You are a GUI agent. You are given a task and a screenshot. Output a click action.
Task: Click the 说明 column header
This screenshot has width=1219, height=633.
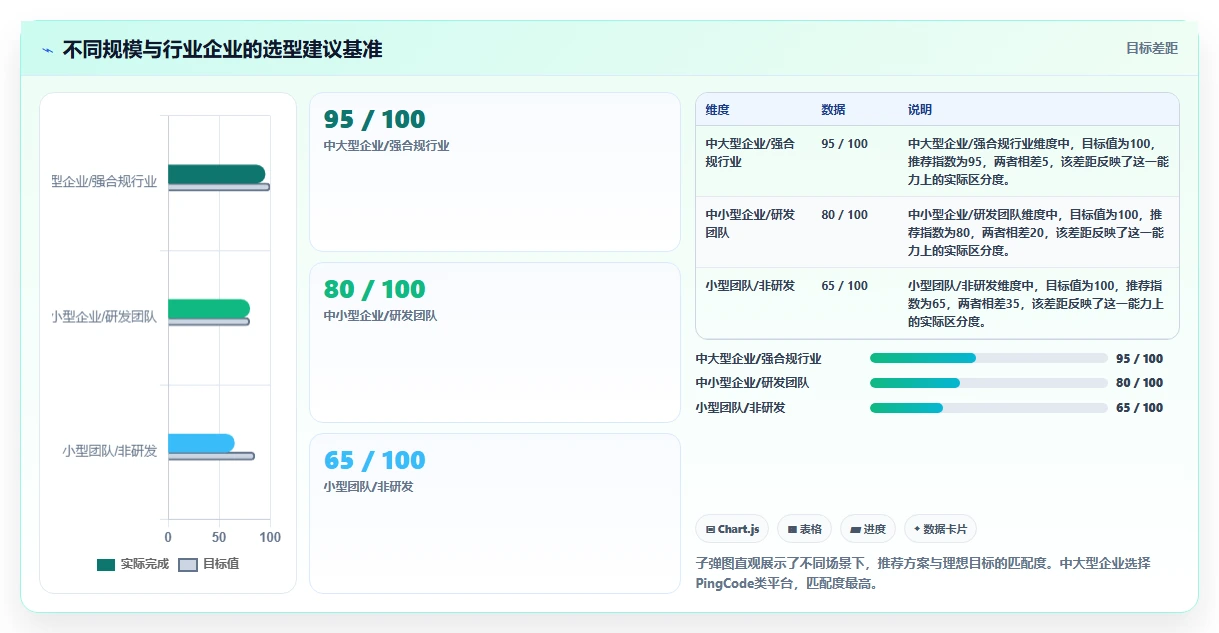pos(920,110)
